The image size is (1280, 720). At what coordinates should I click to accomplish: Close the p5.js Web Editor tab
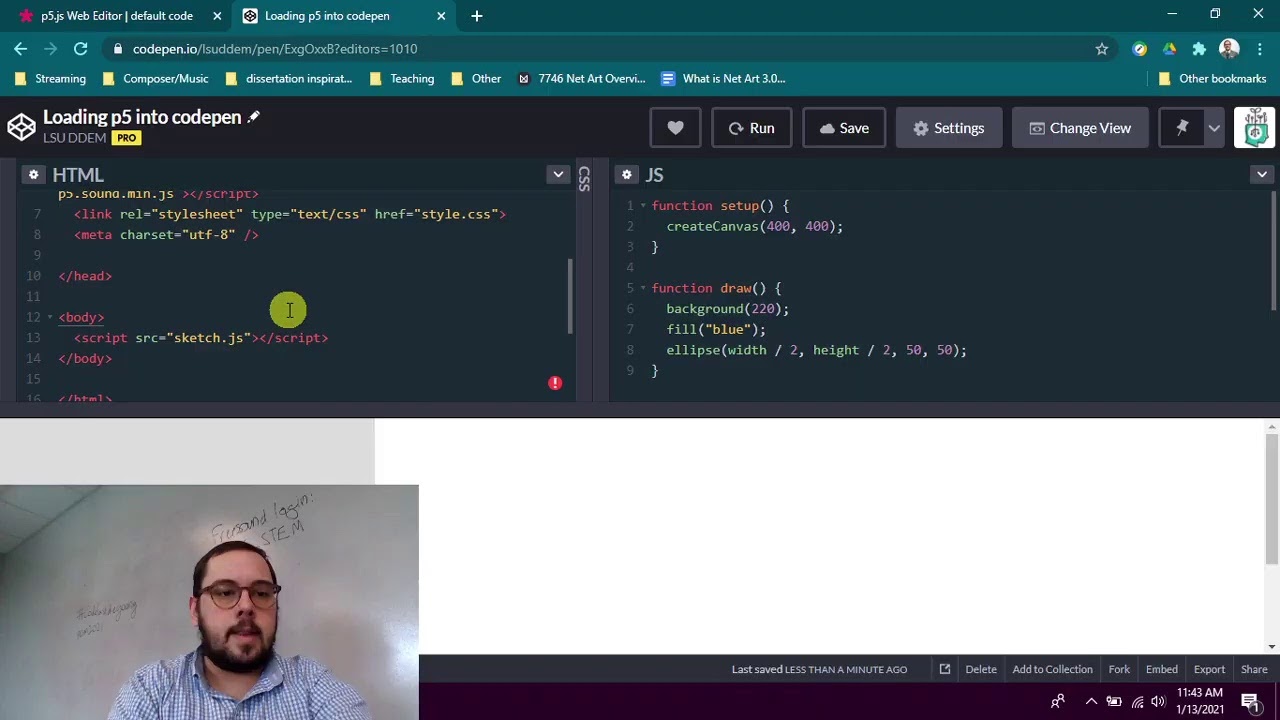(217, 16)
